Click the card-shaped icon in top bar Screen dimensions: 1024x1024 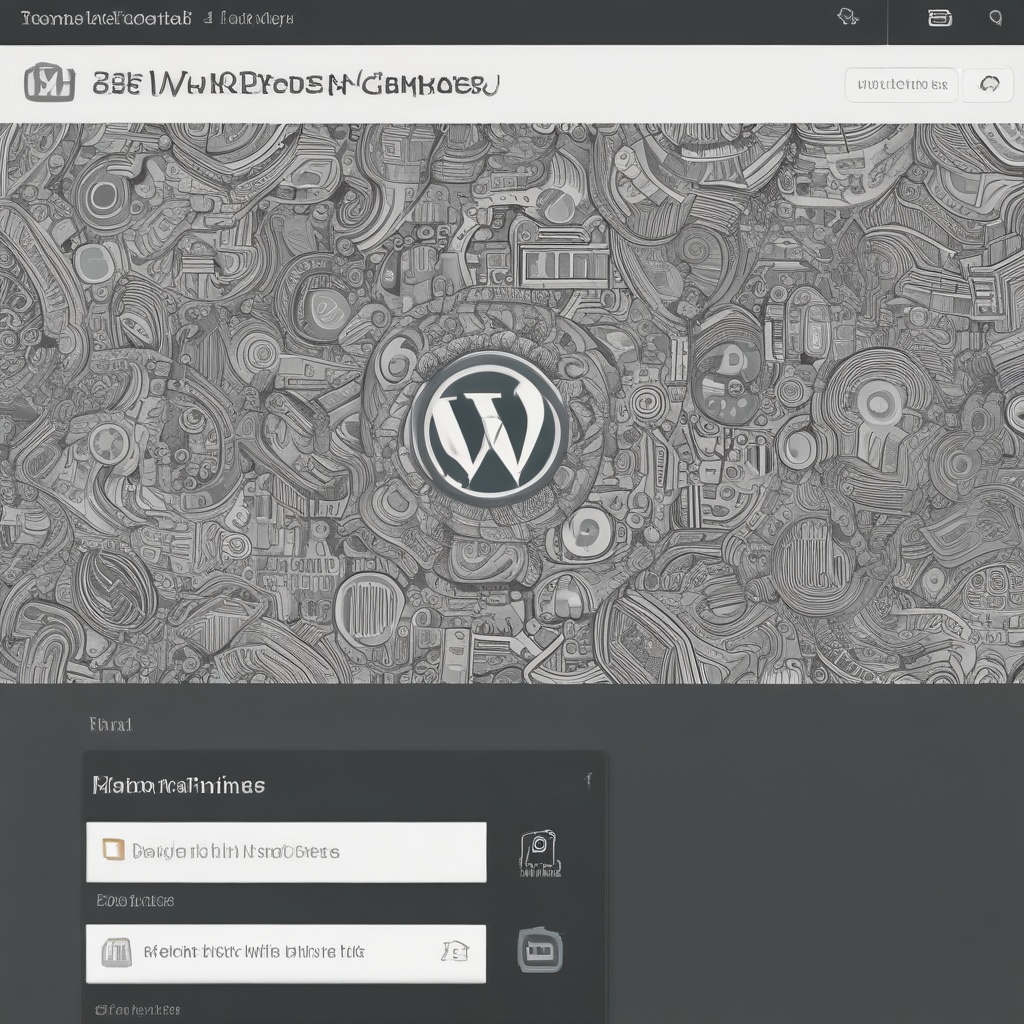click(940, 17)
